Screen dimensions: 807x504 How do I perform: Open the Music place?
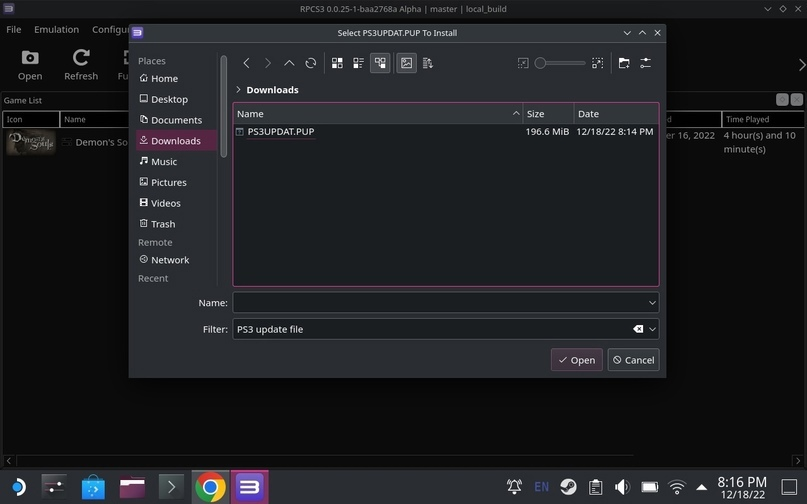click(177, 162)
